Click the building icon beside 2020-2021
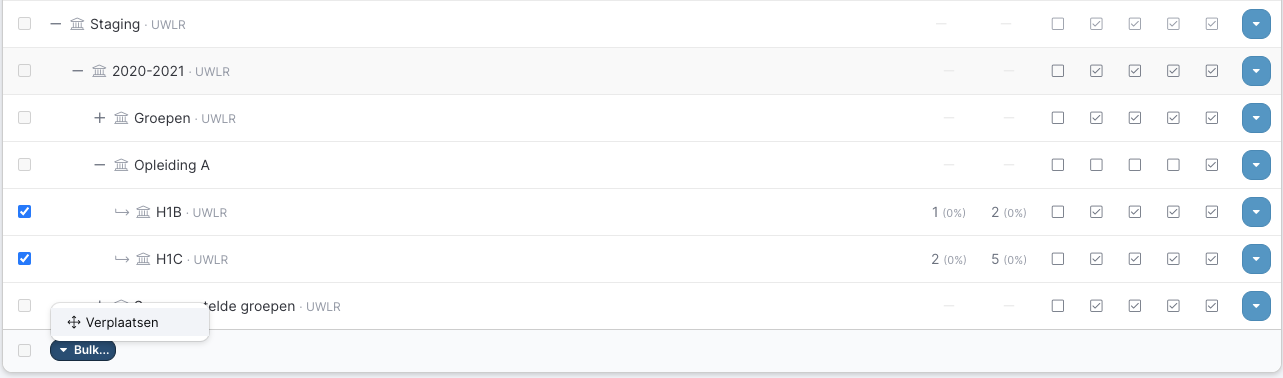The image size is (1283, 378). coord(99,71)
